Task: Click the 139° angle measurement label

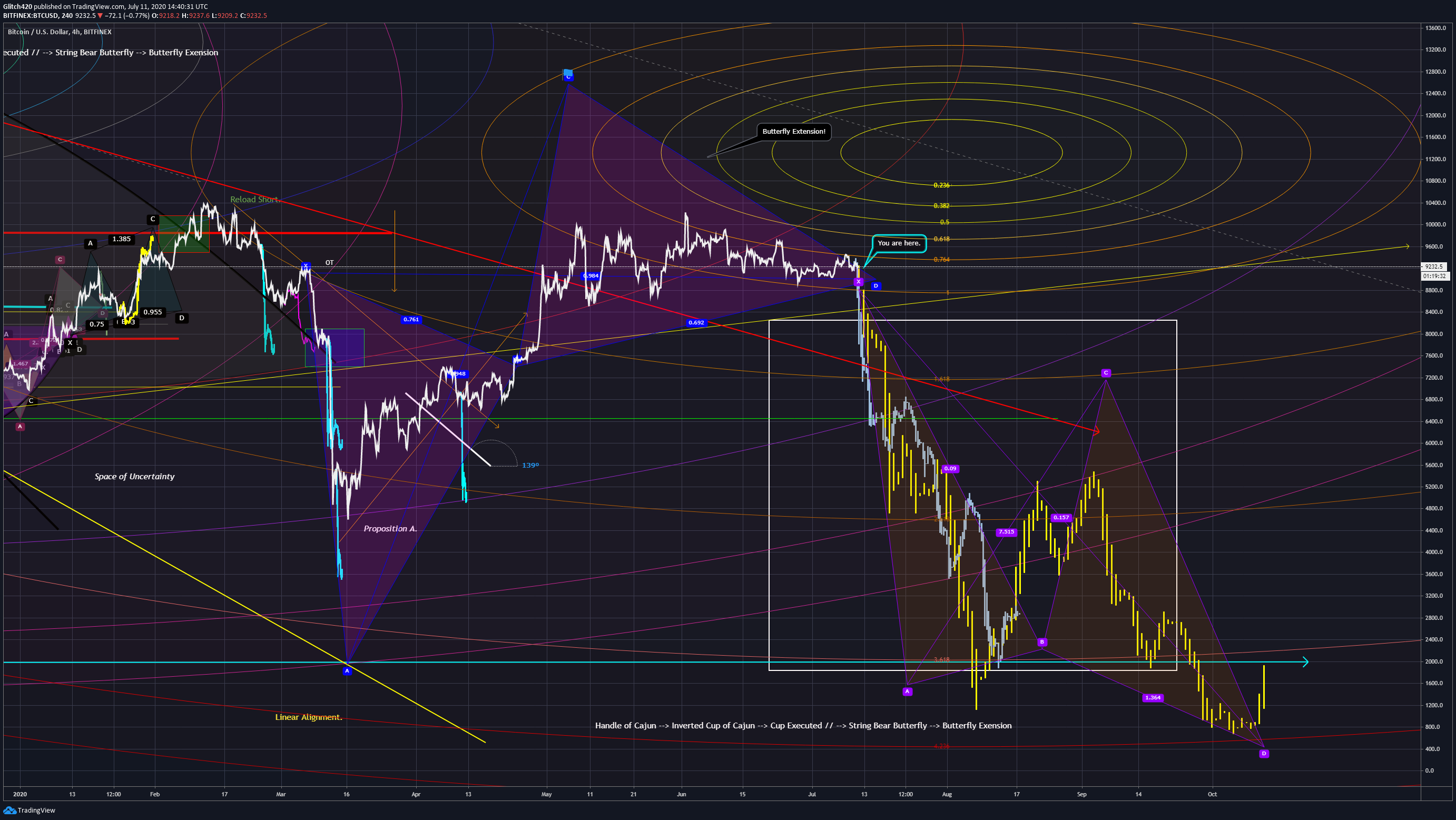Action: [530, 465]
